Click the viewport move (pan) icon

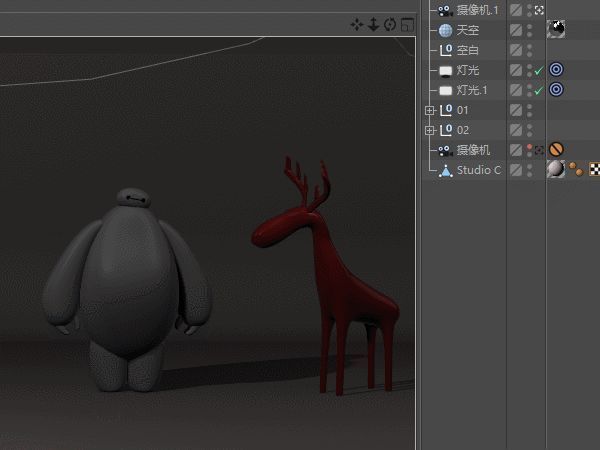click(x=357, y=25)
